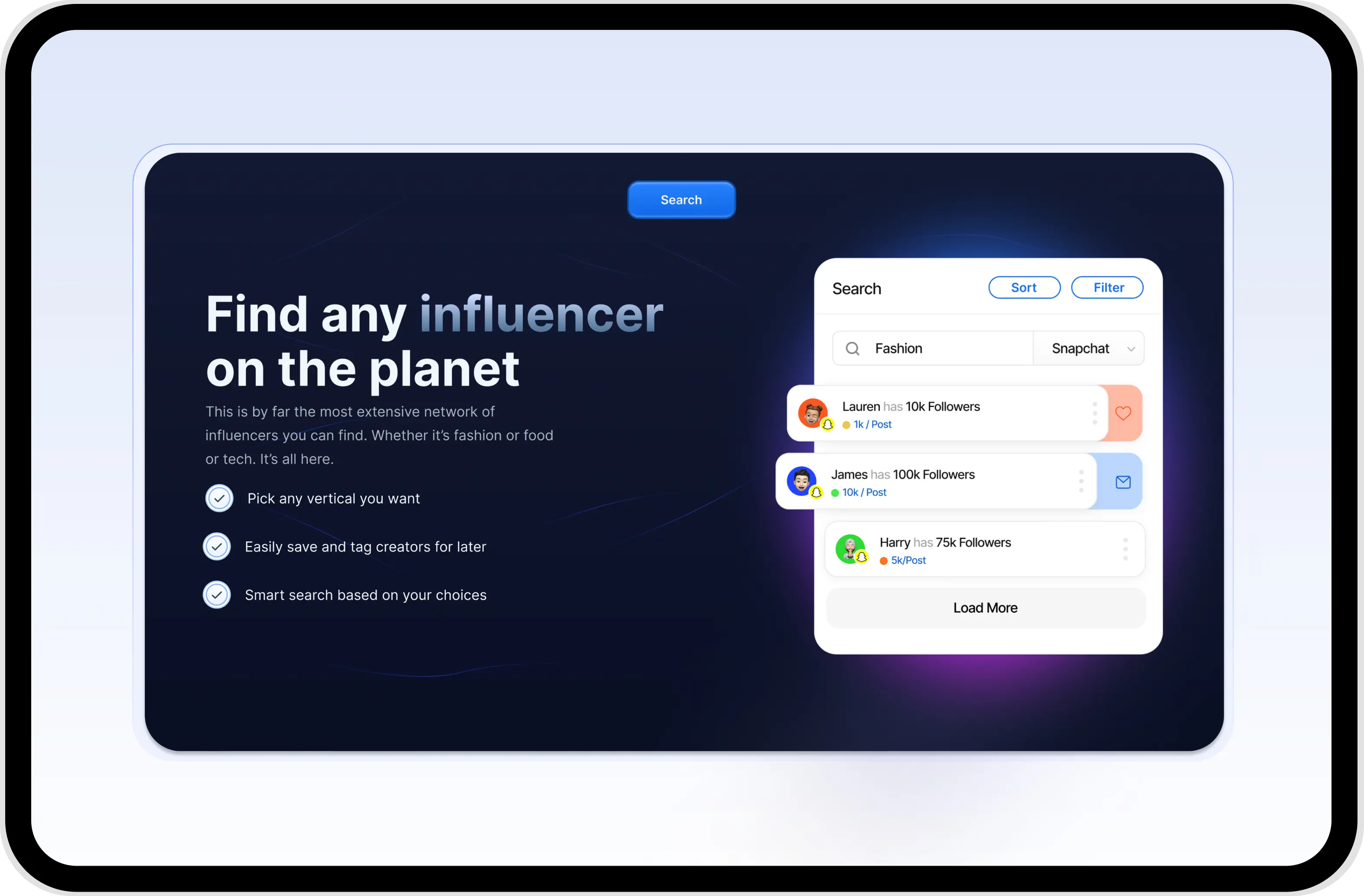Open the Fashion search input field
1364x896 pixels.
click(930, 348)
